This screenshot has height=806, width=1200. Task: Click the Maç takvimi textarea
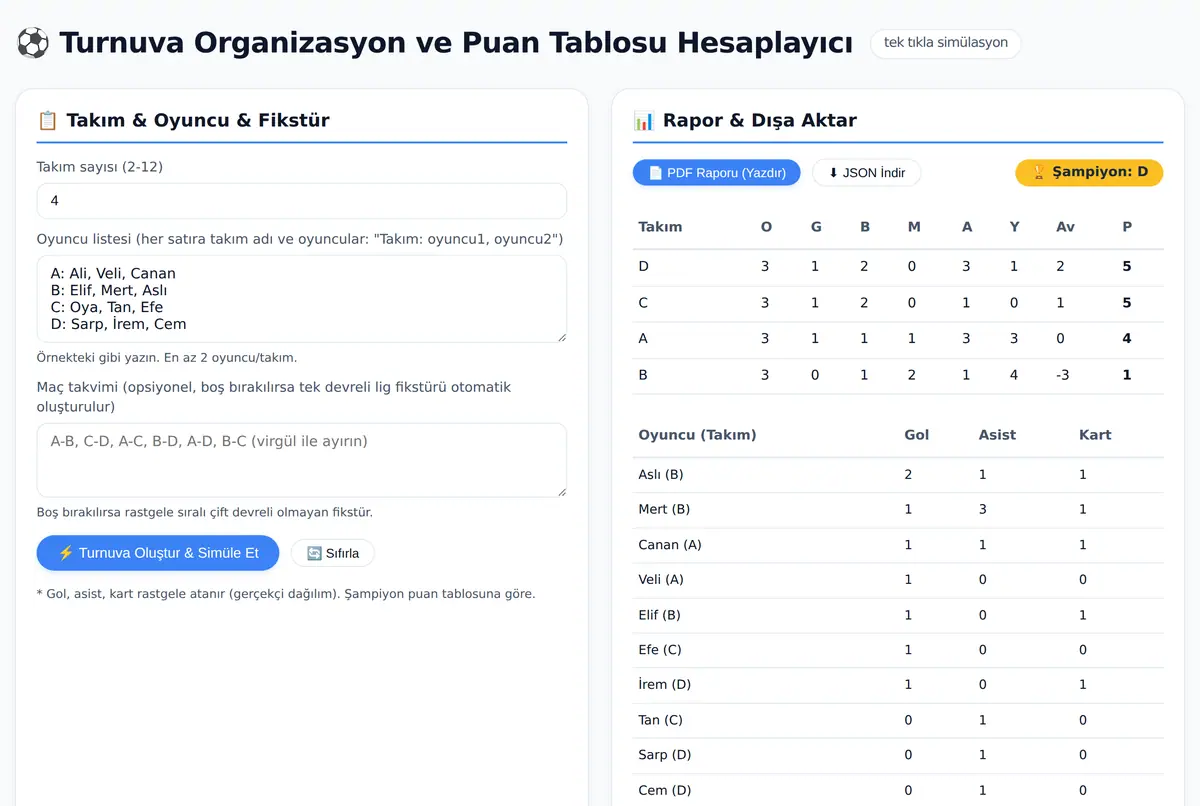[302, 460]
